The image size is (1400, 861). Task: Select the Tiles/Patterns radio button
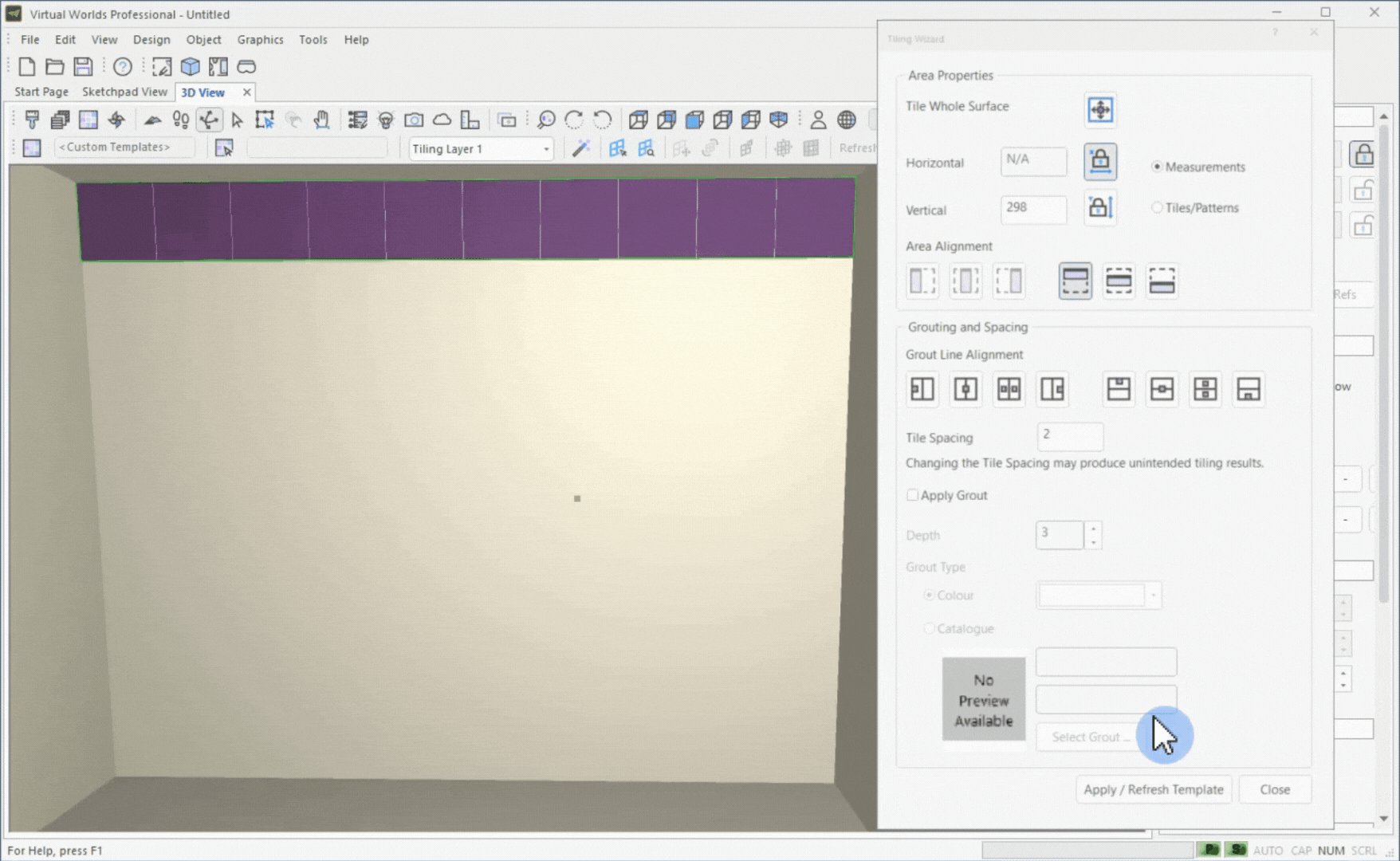pyautogui.click(x=1157, y=207)
